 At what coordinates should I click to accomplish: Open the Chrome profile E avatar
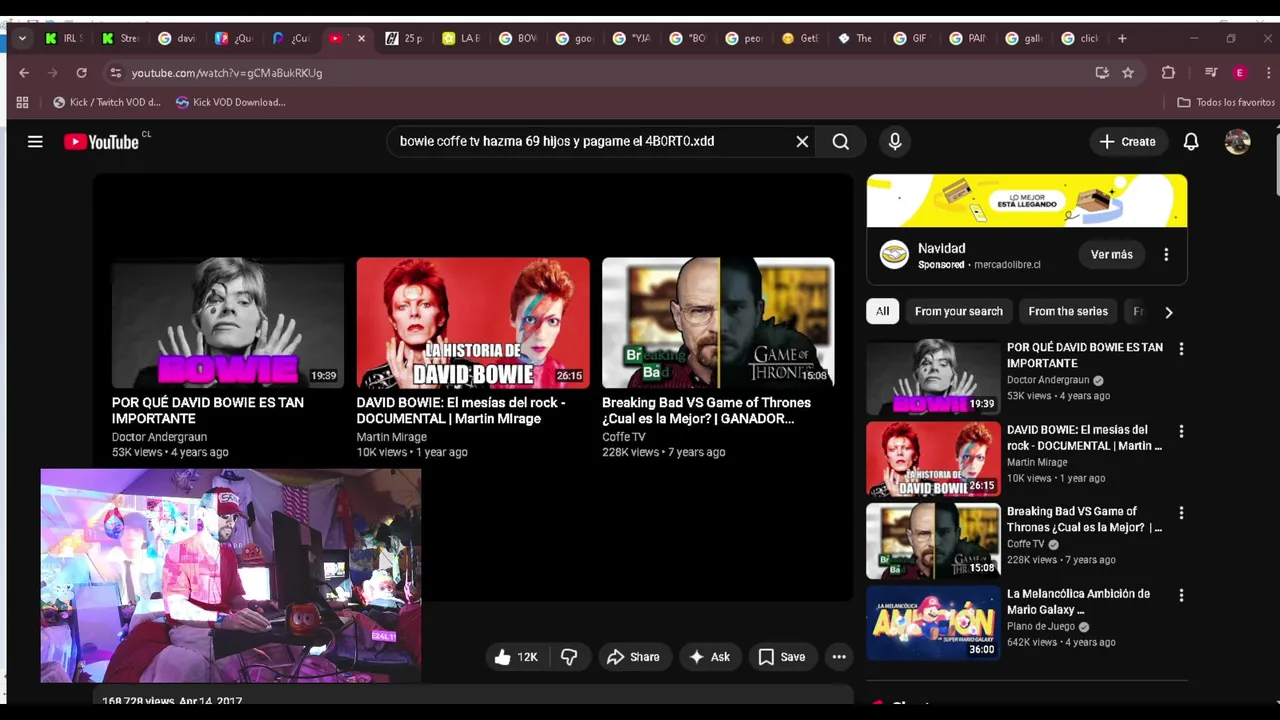coord(1240,73)
